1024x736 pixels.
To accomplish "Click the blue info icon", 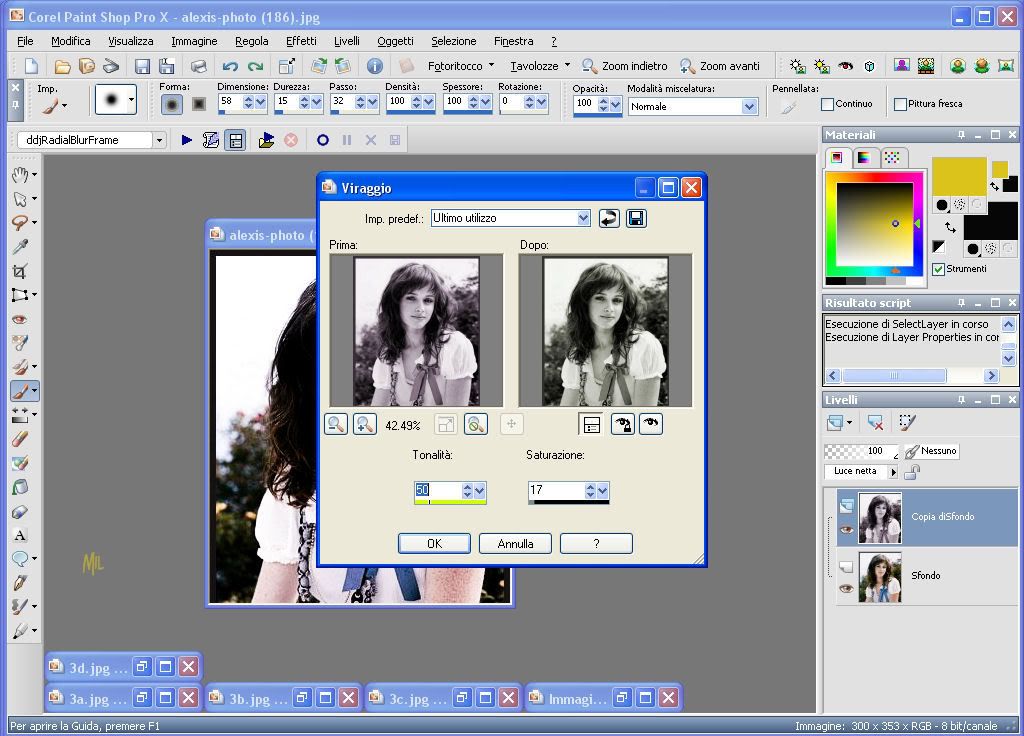I will [374, 66].
